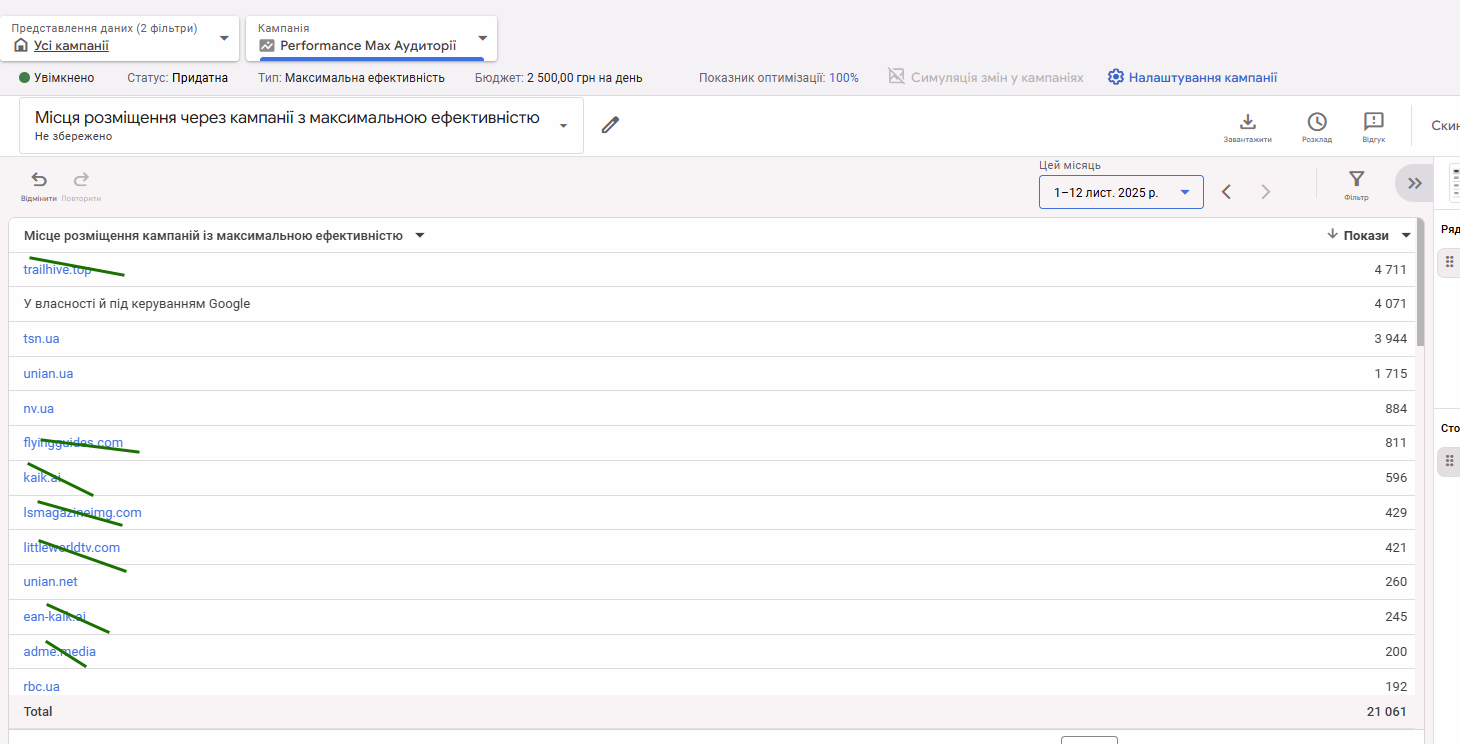Click the Повторити redo arrow
Image resolution: width=1460 pixels, height=744 pixels.
pyautogui.click(x=81, y=180)
